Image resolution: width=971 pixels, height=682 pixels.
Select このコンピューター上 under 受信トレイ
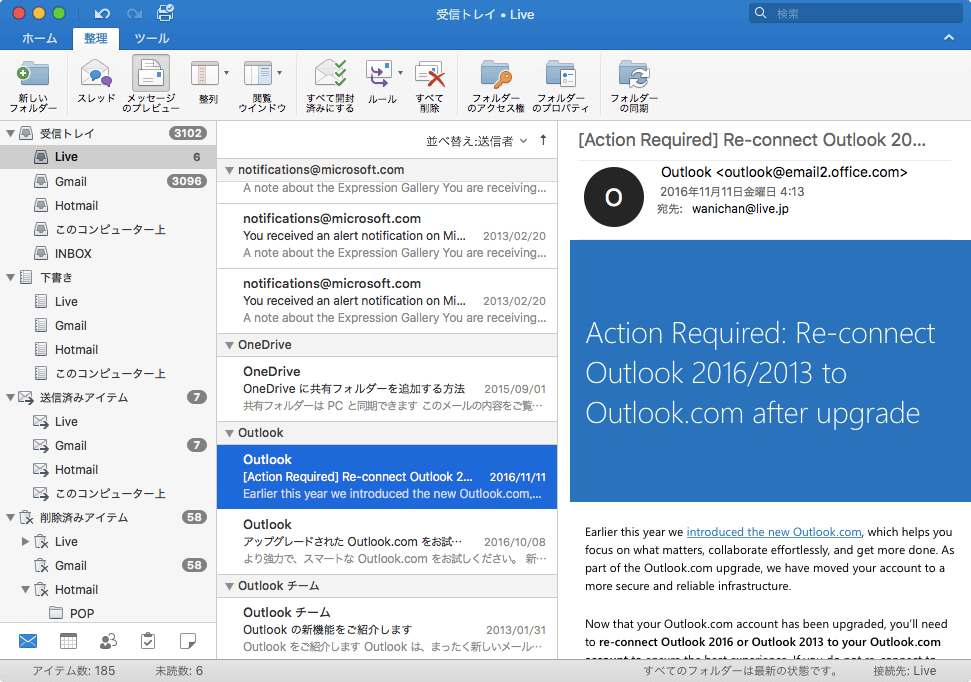(x=108, y=229)
